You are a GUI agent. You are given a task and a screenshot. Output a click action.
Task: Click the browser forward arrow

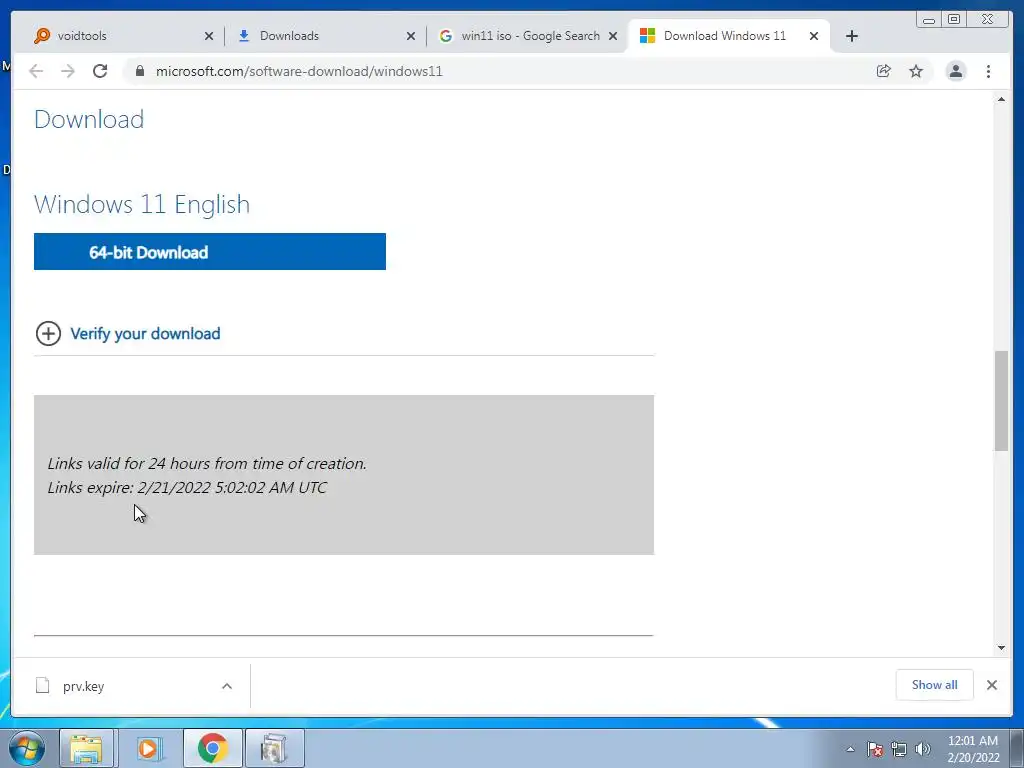coord(68,71)
